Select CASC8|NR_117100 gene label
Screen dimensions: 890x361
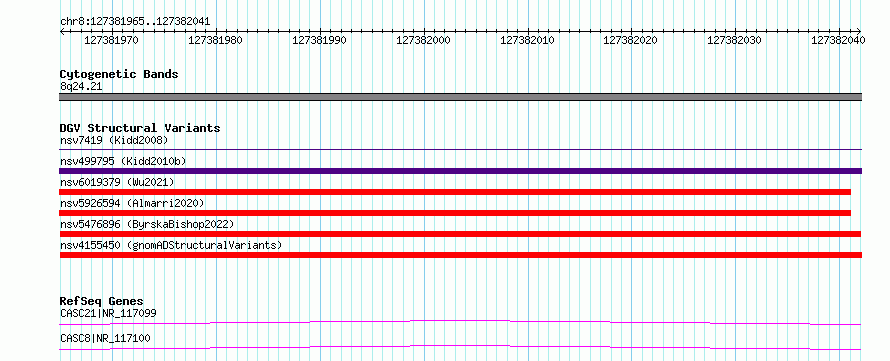(x=105, y=339)
